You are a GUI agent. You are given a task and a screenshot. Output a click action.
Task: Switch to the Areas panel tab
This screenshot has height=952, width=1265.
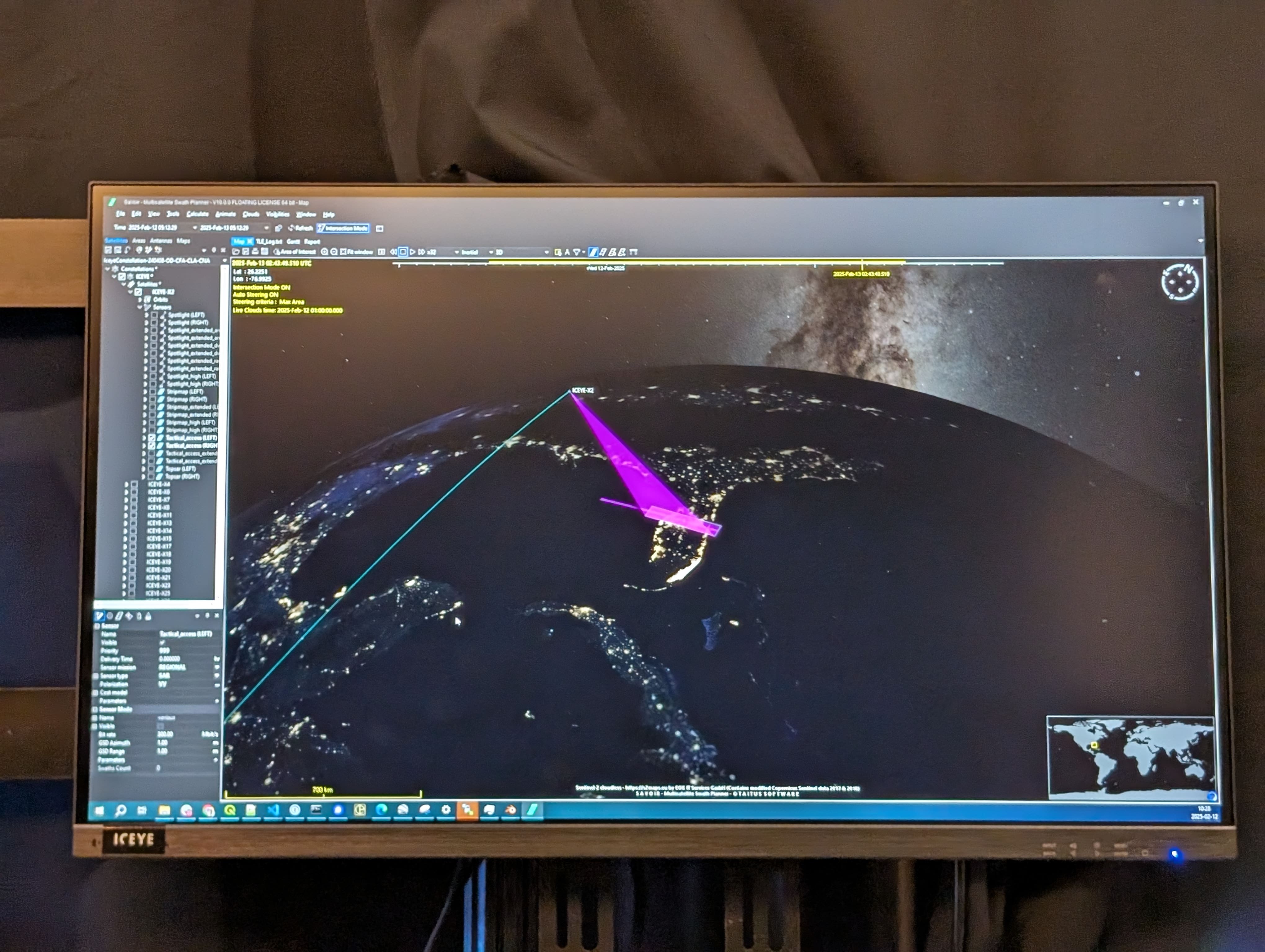(139, 240)
